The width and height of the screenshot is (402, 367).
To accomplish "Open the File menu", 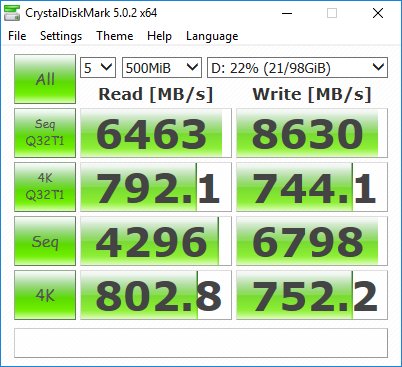I will tap(17, 36).
